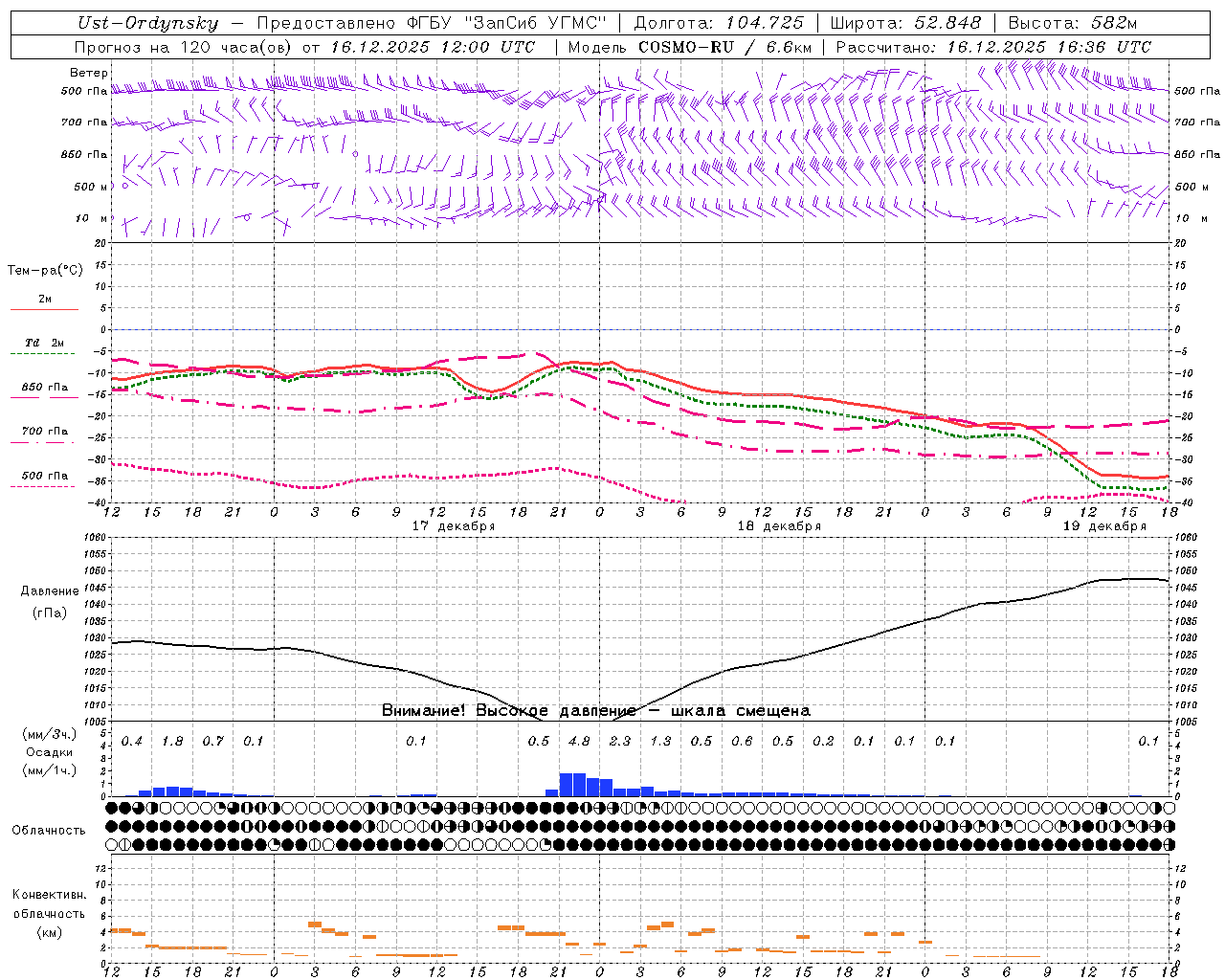1225x980 pixels.
Task: Click 'Рассчитано: 16.12.2025 16:36 UTC' timestamp
Action: tap(992, 47)
